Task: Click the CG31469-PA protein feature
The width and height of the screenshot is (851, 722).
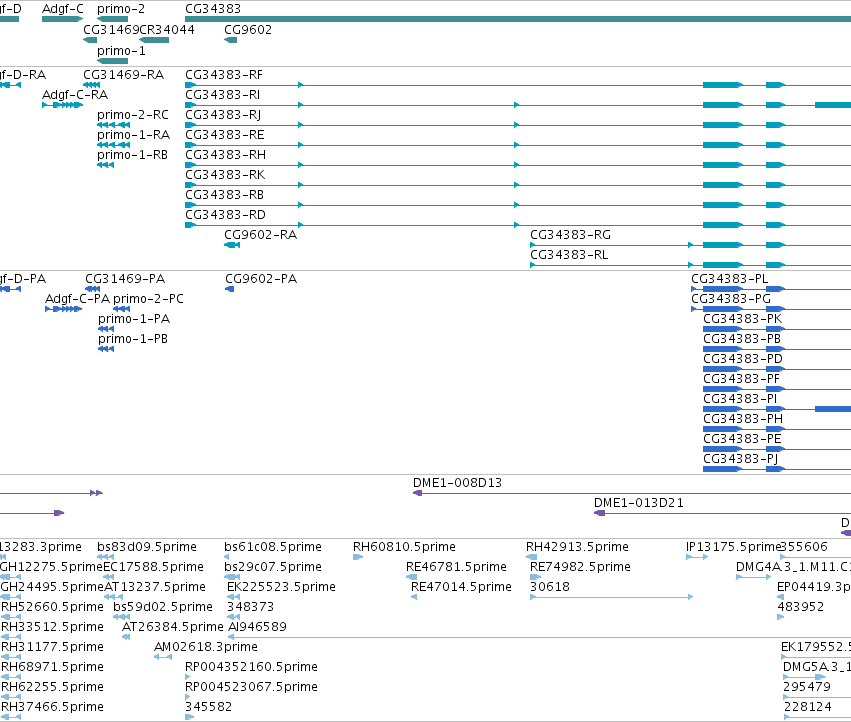Action: 93,289
